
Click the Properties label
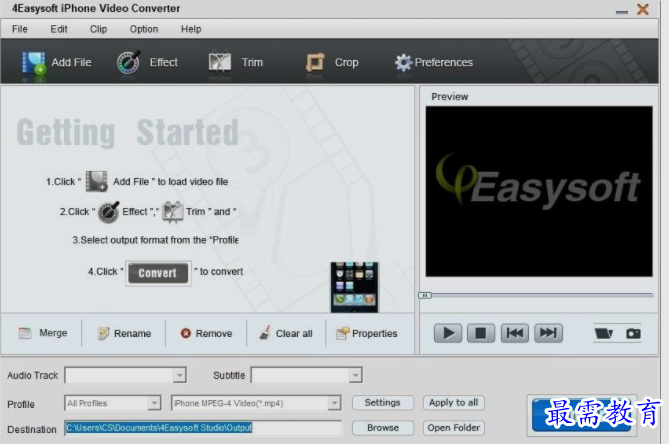[x=375, y=334]
